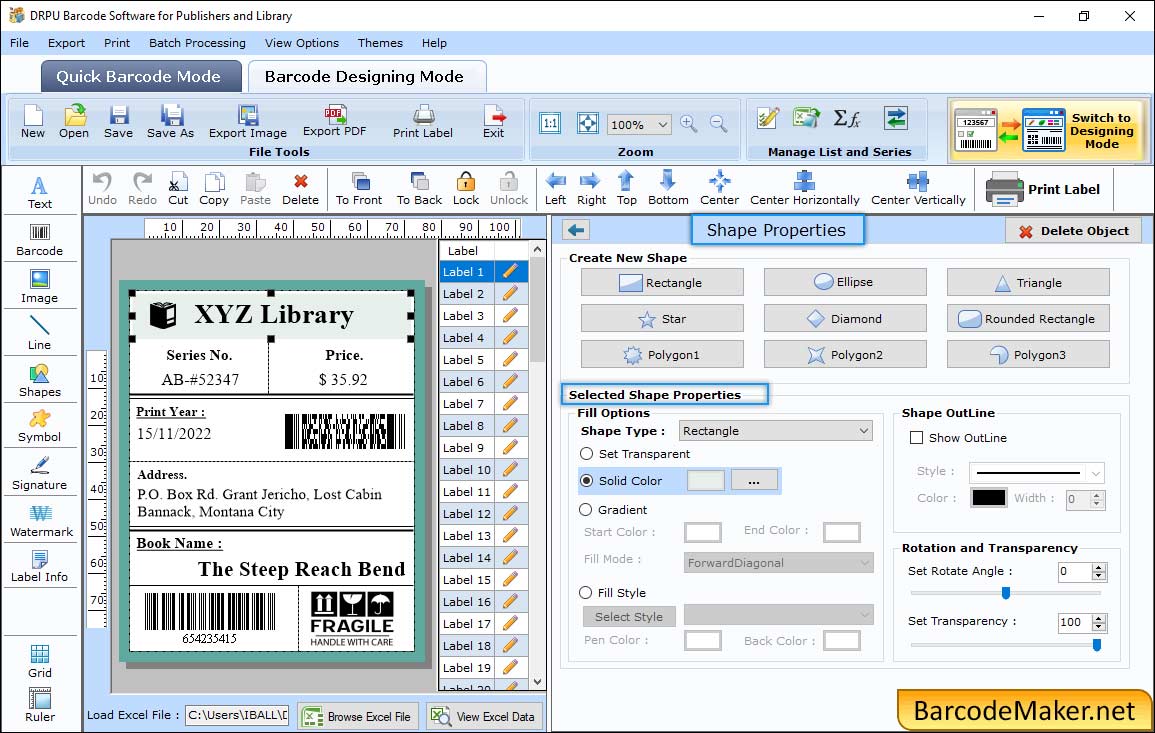Delete the selected object via toolbar
1155x733 pixels.
301,189
